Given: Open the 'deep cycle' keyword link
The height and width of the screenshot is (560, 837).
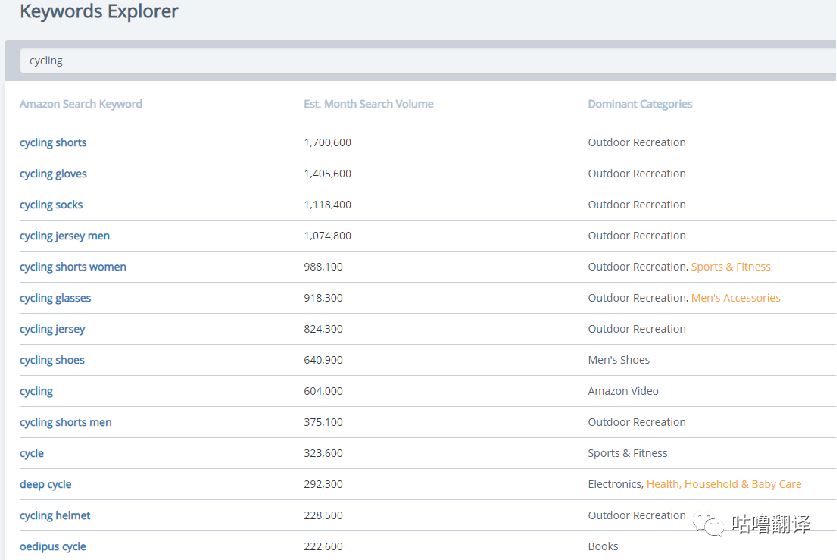Looking at the screenshot, I should click(x=45, y=484).
